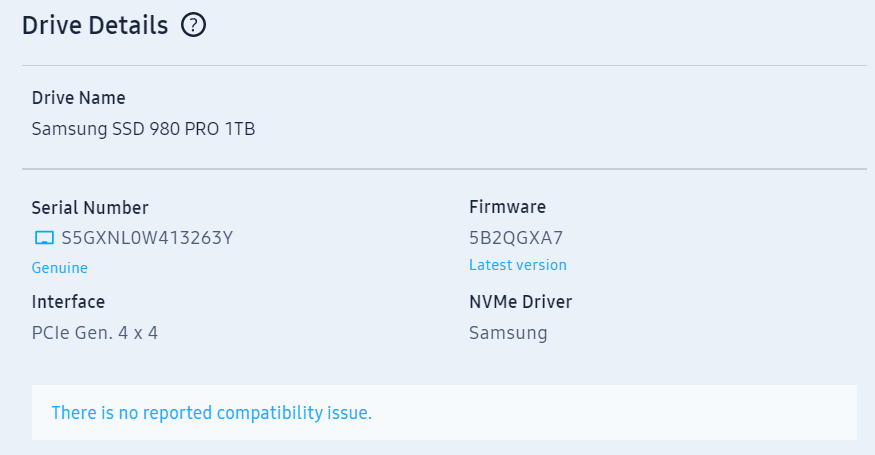Select the PCIe Gen. 4 x 4 interface value

tap(95, 333)
